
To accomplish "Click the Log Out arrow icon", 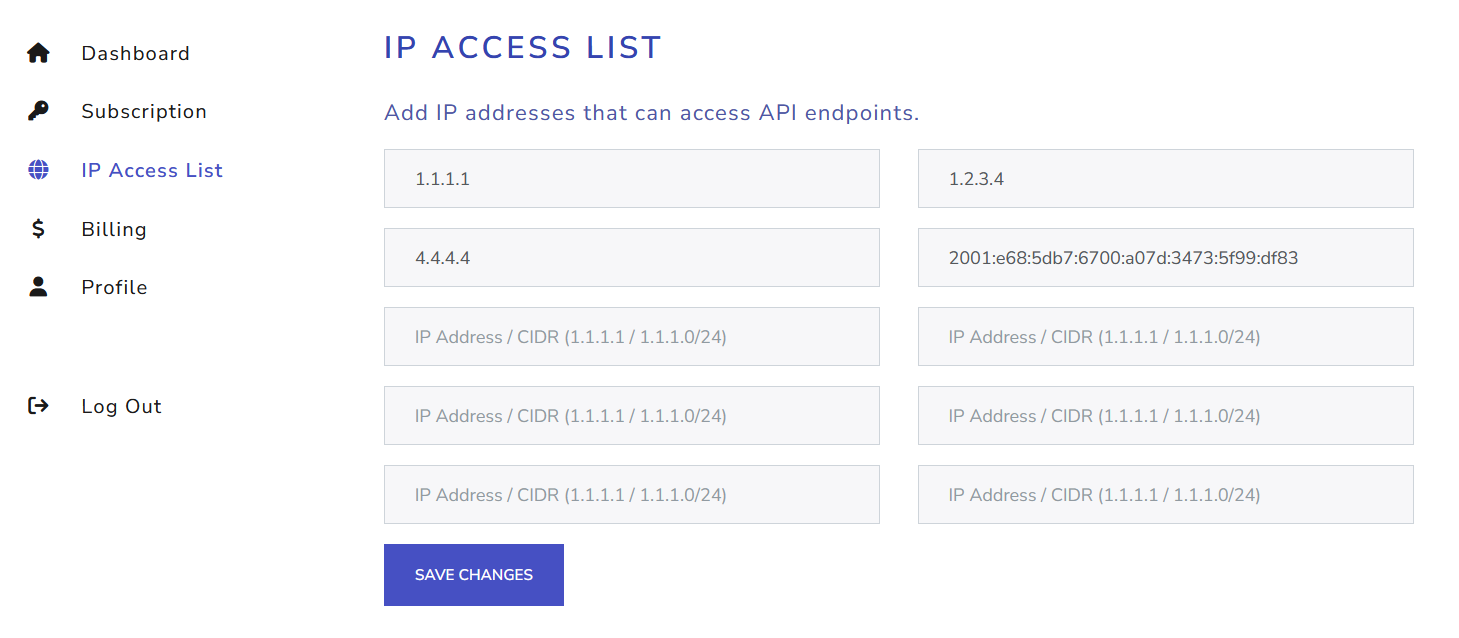I will click(x=38, y=406).
